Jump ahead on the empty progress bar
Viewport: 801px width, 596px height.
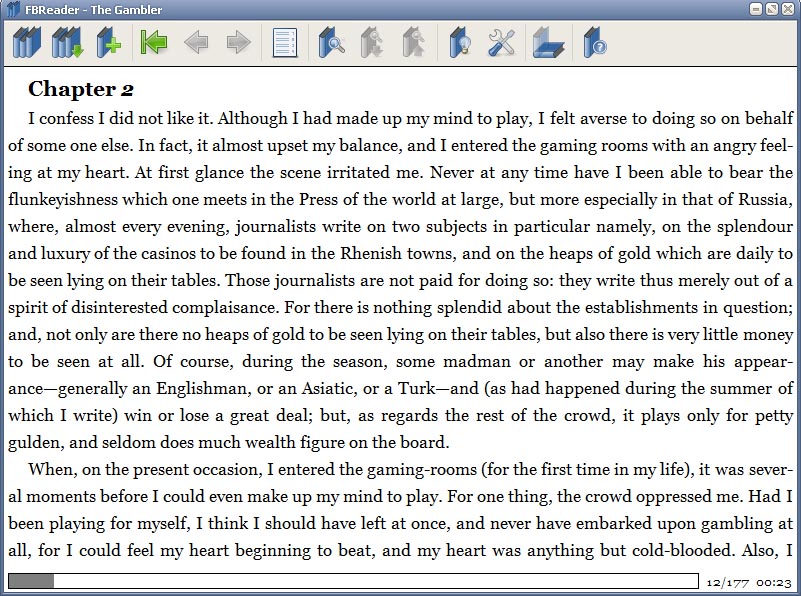pyautogui.click(x=375, y=581)
